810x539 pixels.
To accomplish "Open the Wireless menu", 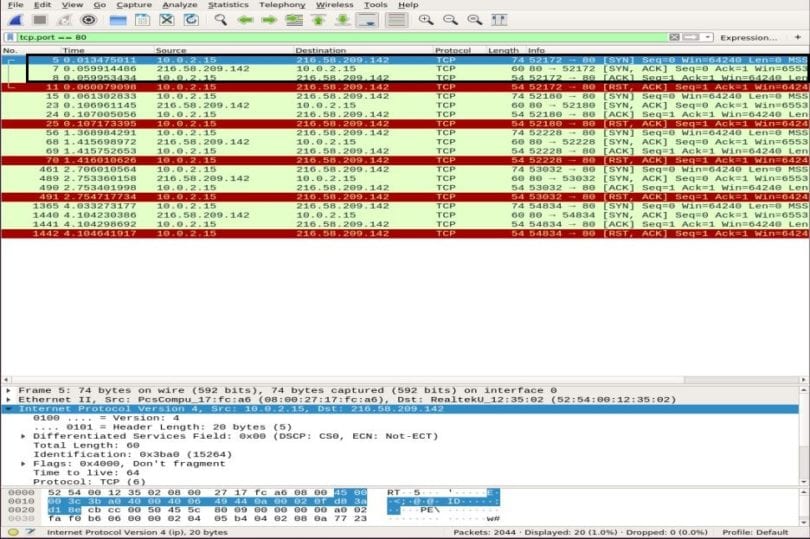I will click(335, 5).
